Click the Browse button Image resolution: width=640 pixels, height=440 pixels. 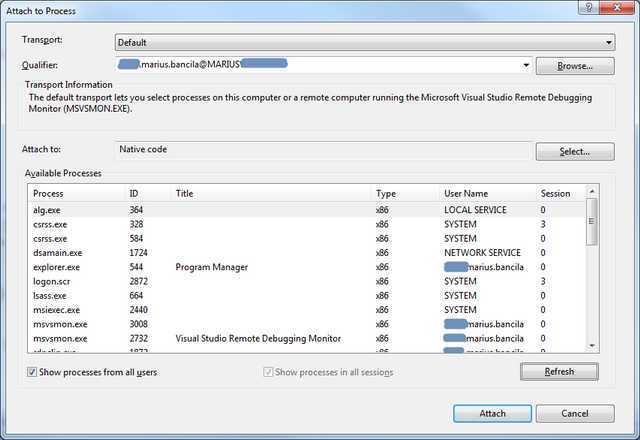575,66
